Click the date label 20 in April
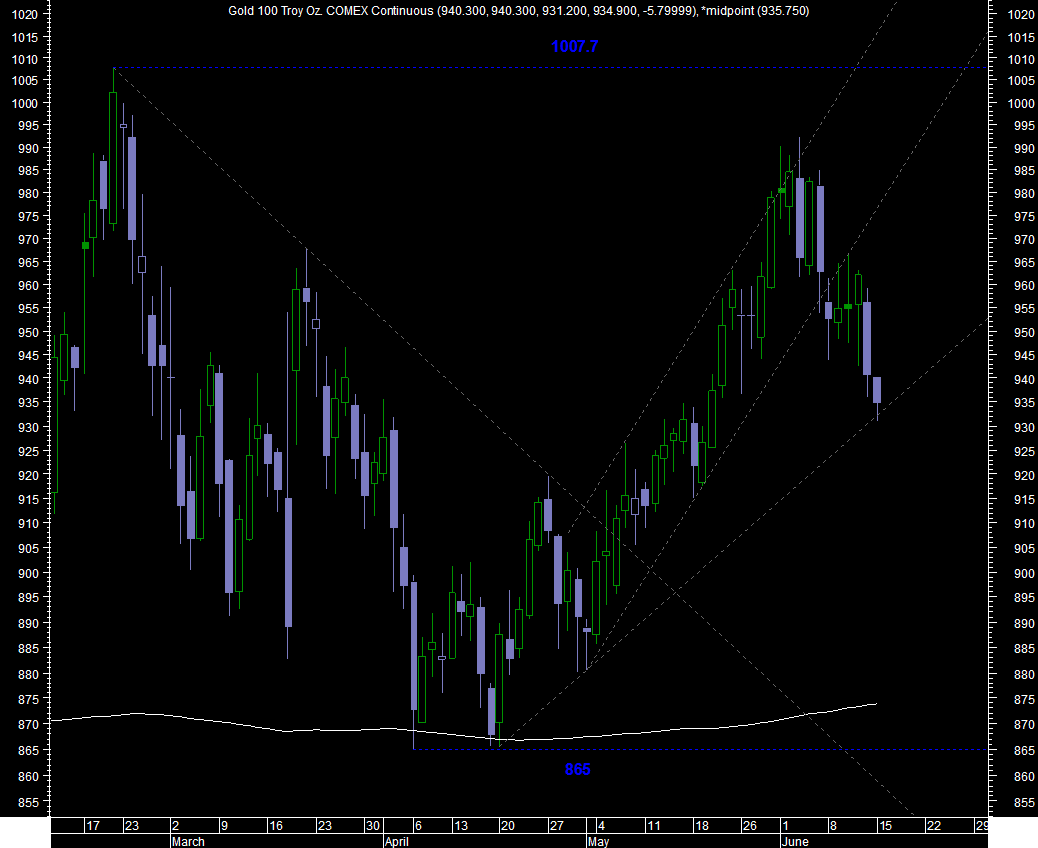 tap(508, 825)
